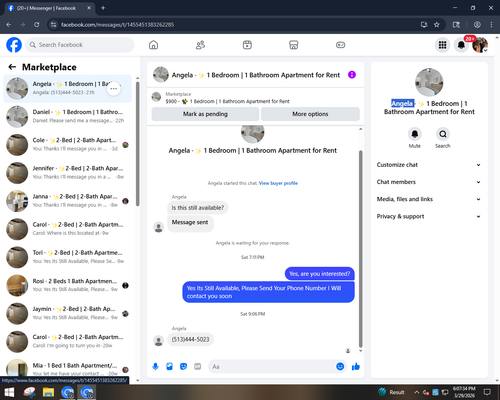Open the account profile picture menu
The image size is (500, 400).
[x=480, y=45]
